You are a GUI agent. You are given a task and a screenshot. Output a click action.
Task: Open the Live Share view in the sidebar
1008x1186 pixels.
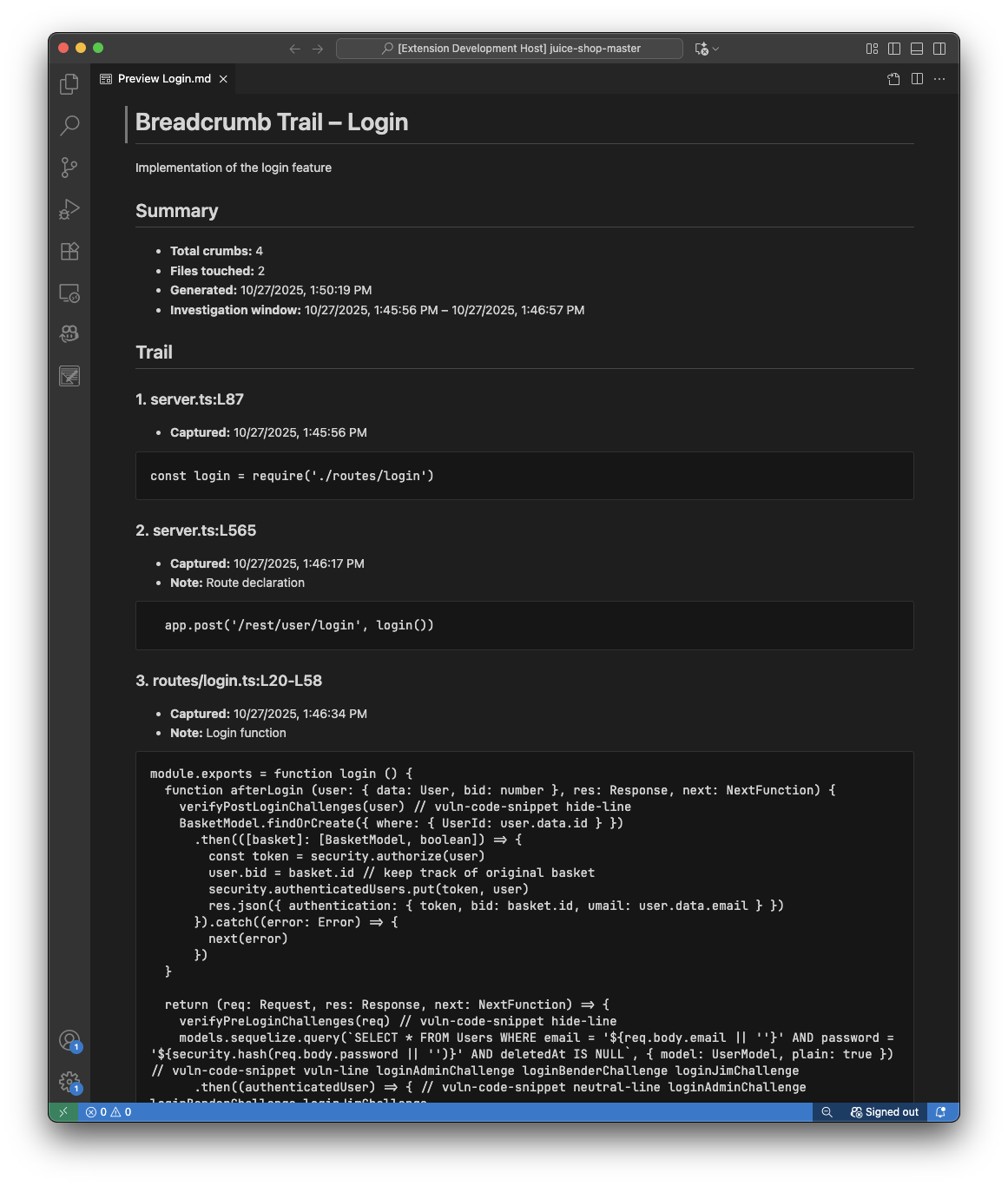click(69, 334)
